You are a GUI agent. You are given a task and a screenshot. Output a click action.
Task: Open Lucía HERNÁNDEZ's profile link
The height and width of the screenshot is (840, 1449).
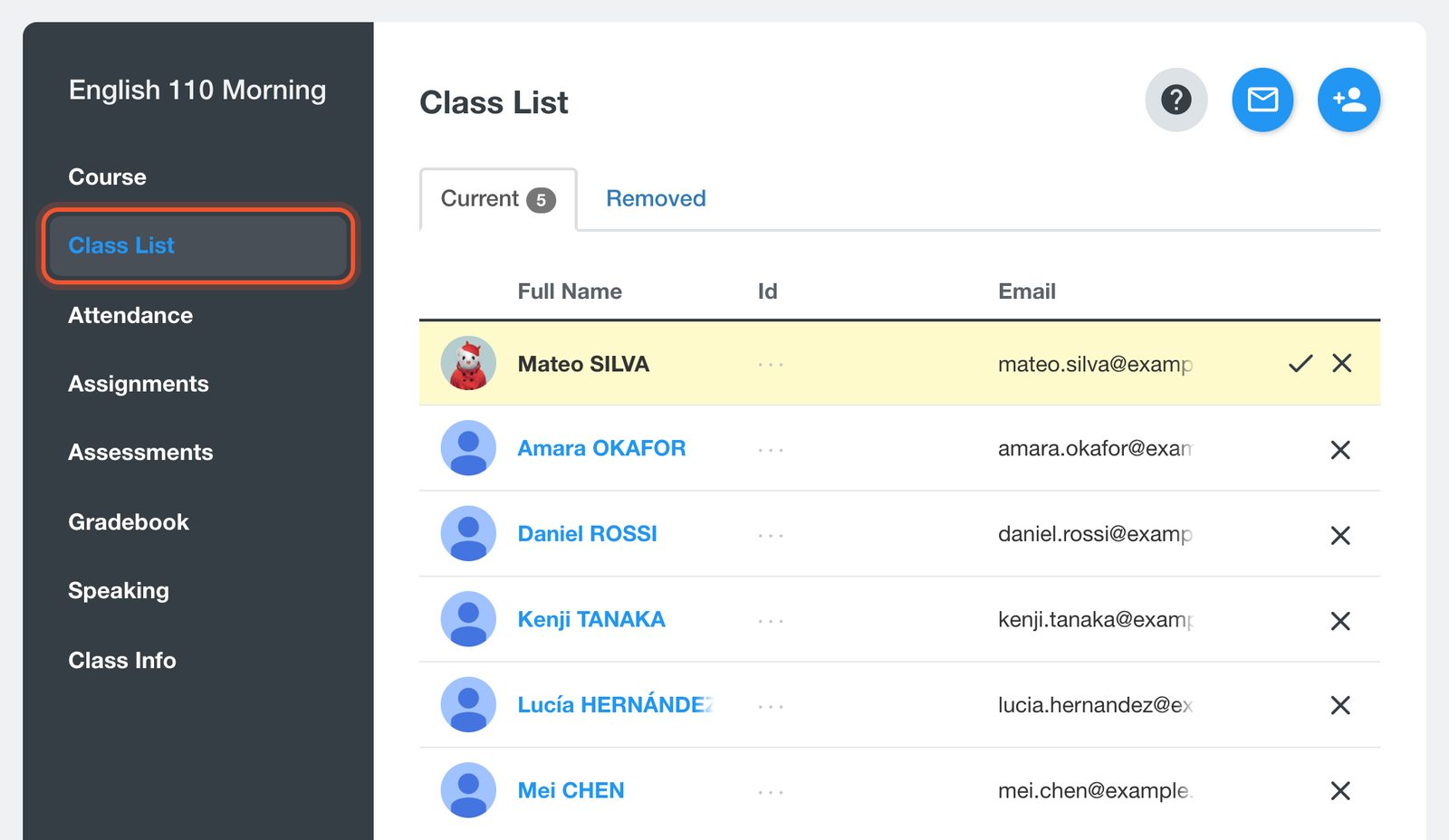coord(615,704)
